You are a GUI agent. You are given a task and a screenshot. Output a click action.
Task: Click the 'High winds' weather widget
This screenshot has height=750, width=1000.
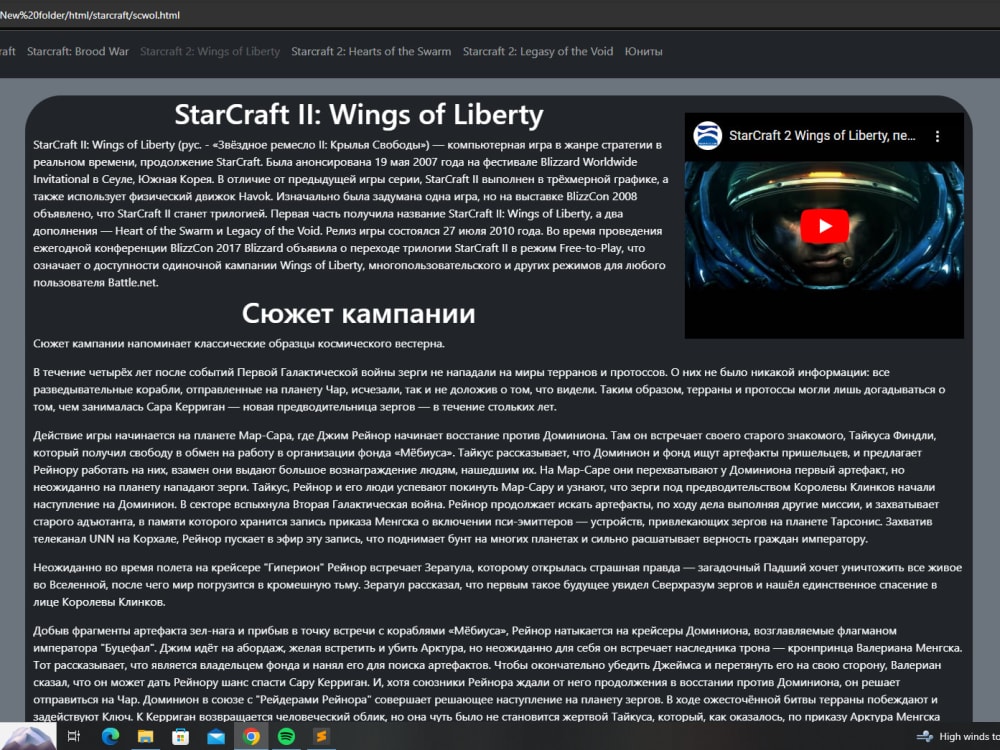[x=958, y=737]
